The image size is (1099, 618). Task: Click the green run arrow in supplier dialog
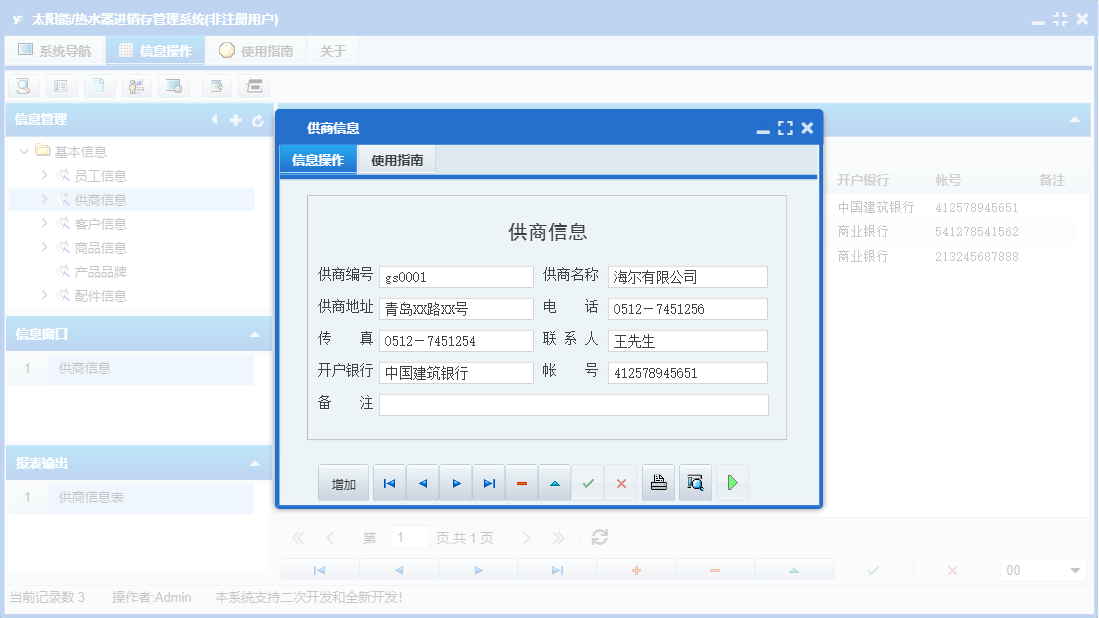(731, 482)
